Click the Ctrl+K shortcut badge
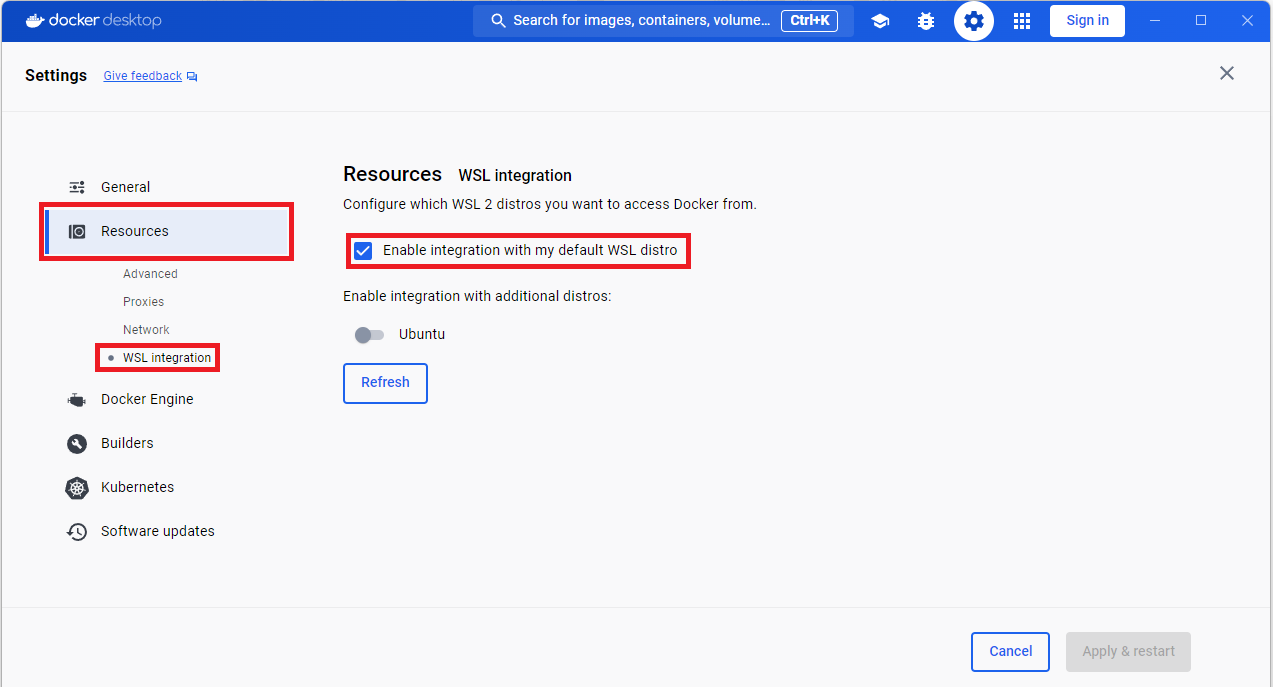 point(809,21)
